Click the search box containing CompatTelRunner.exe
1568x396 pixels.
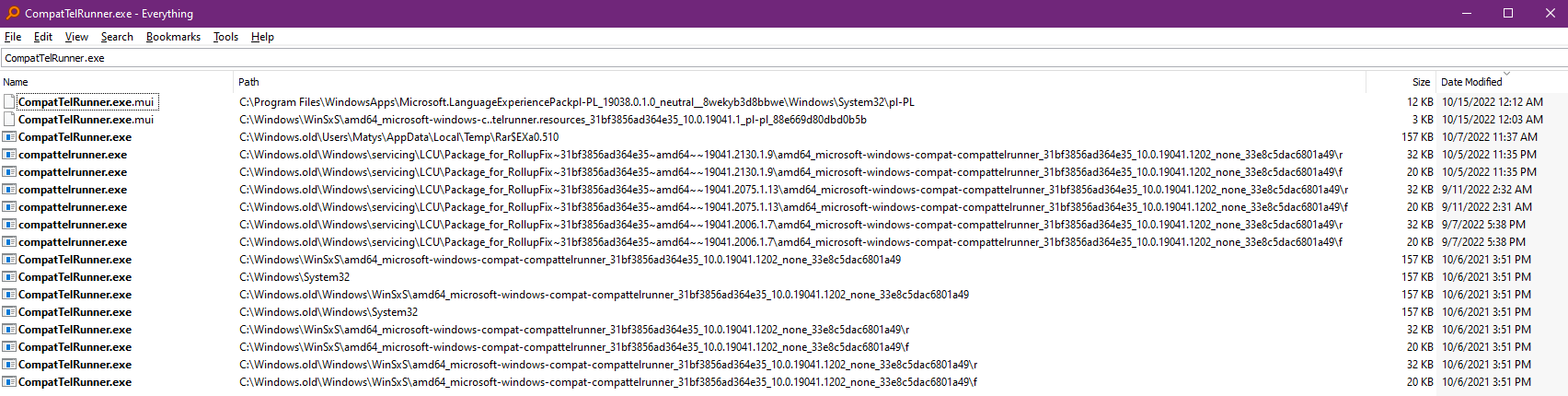[784, 58]
